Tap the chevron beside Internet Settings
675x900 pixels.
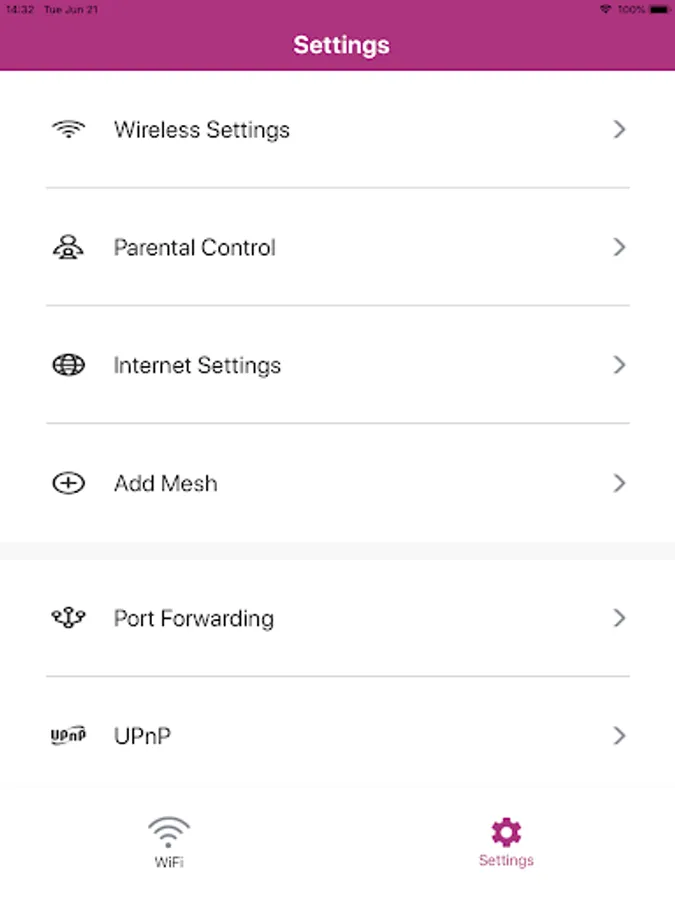pyautogui.click(x=620, y=365)
